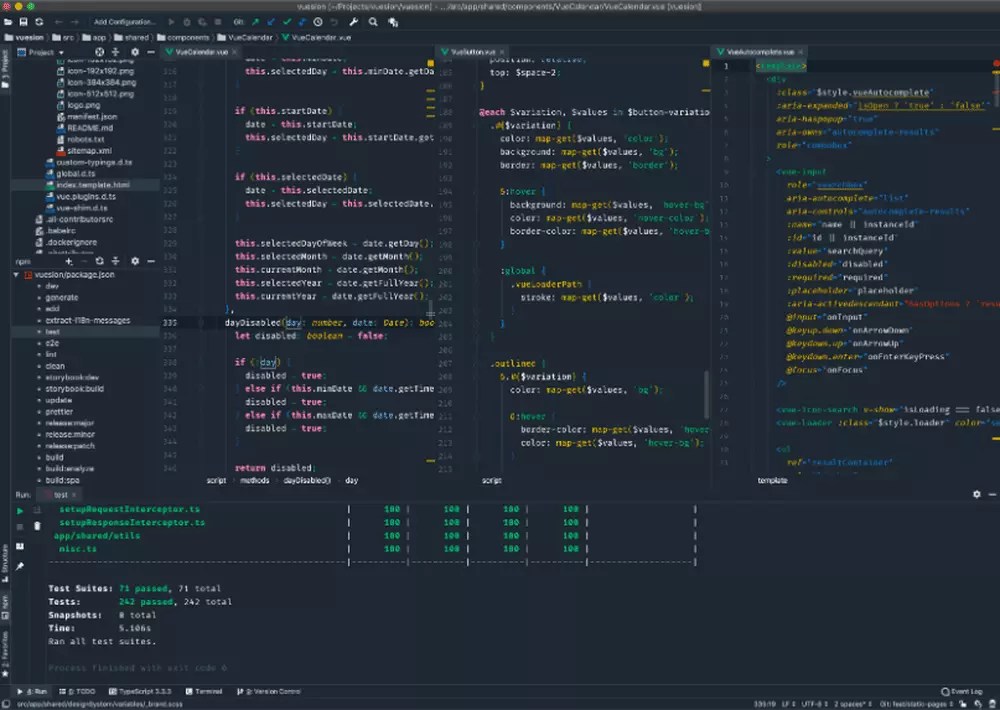Run the project with the green play icon
The image size is (1000, 710).
point(171,21)
